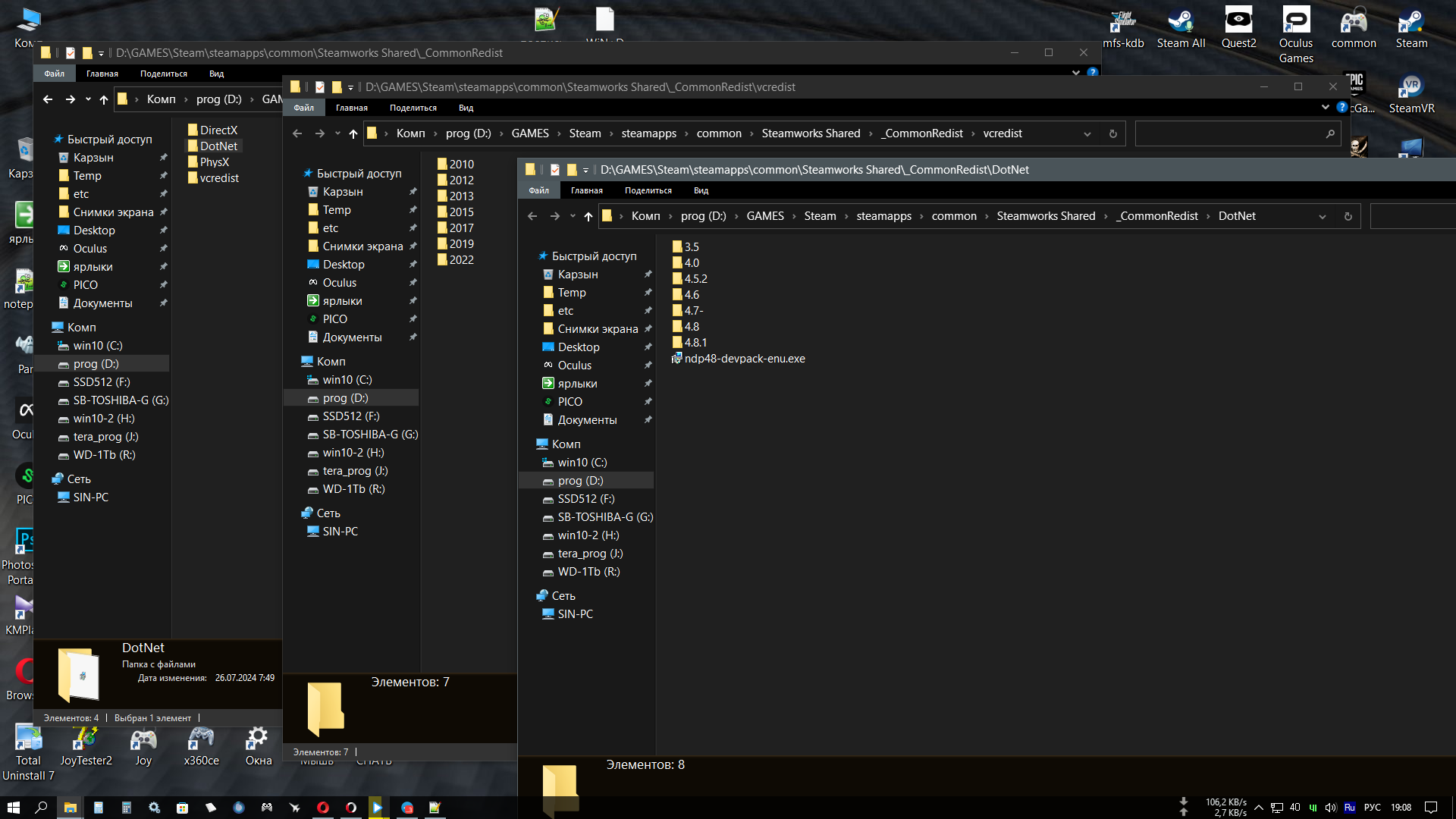Open Opera browser from taskbar
Viewport: 1456px width, 819px height.
(x=322, y=808)
